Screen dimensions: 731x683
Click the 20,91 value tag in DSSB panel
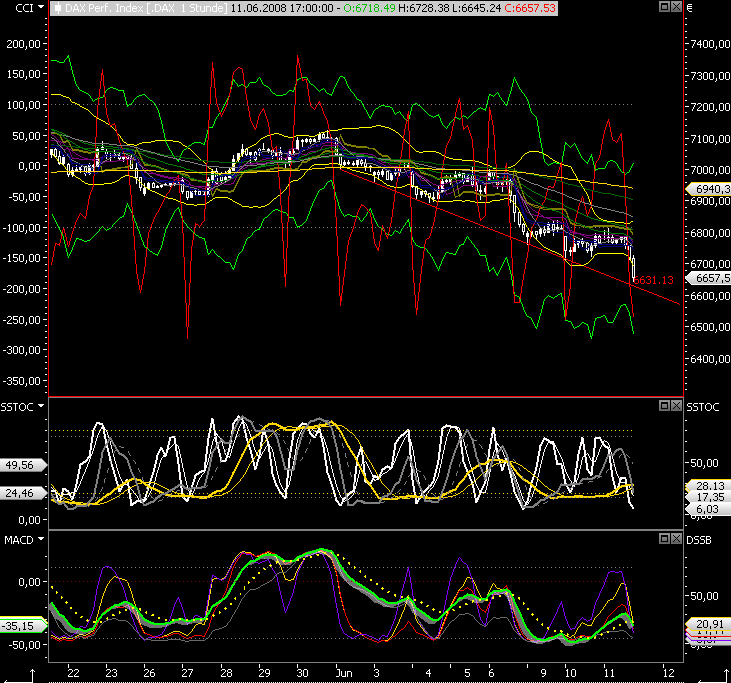tap(708, 624)
